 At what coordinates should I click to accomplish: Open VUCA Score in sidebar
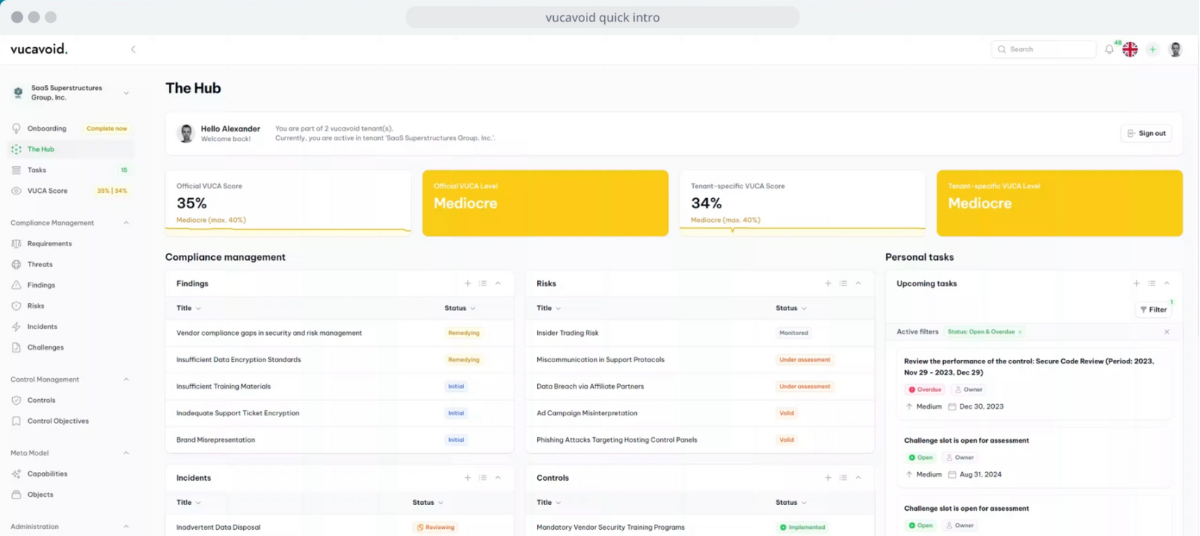[47, 191]
